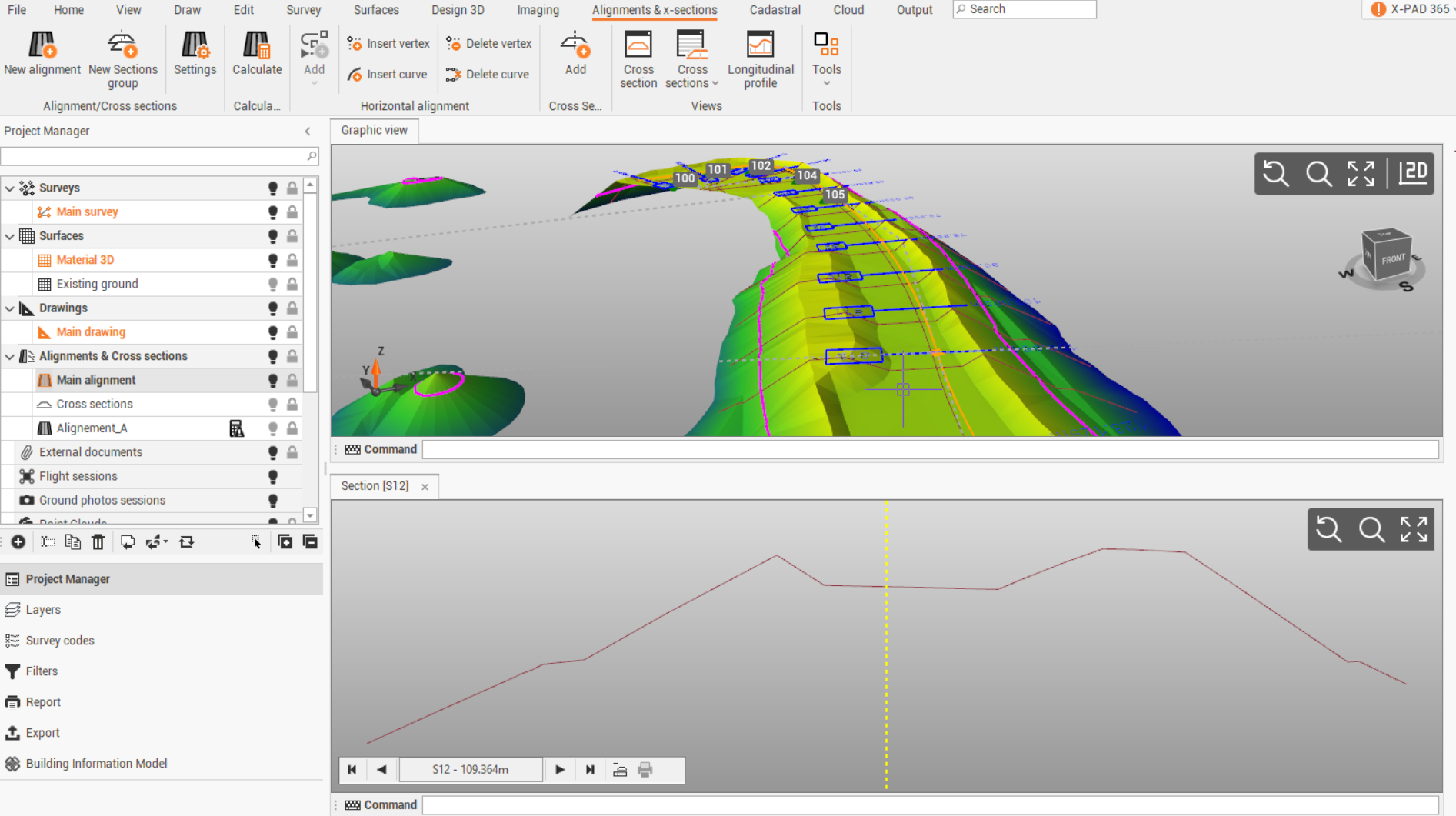Screen dimensions: 1456x816
Task: Open the Building Information Model panel
Action: pos(96,764)
